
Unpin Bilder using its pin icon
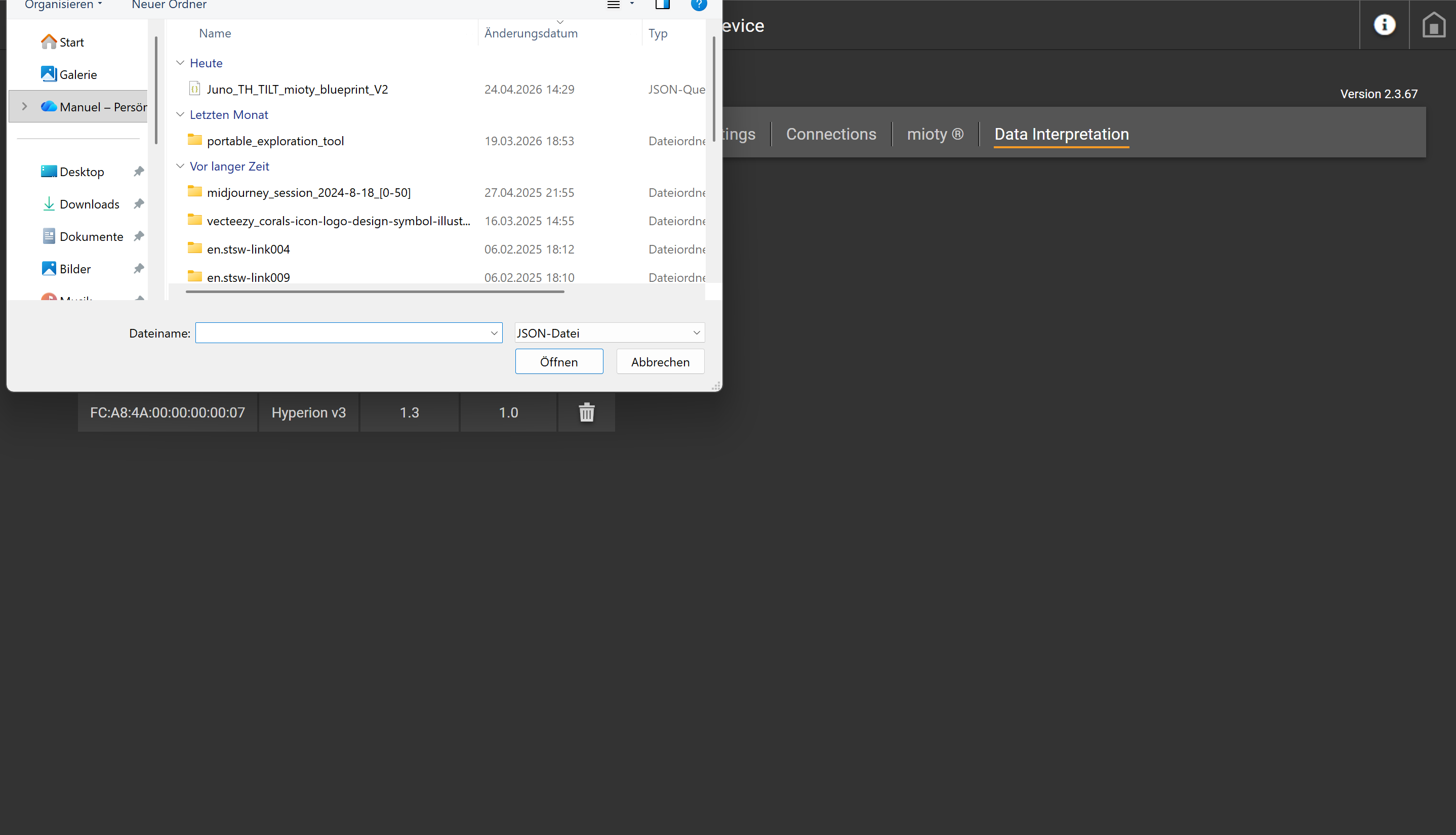[138, 268]
